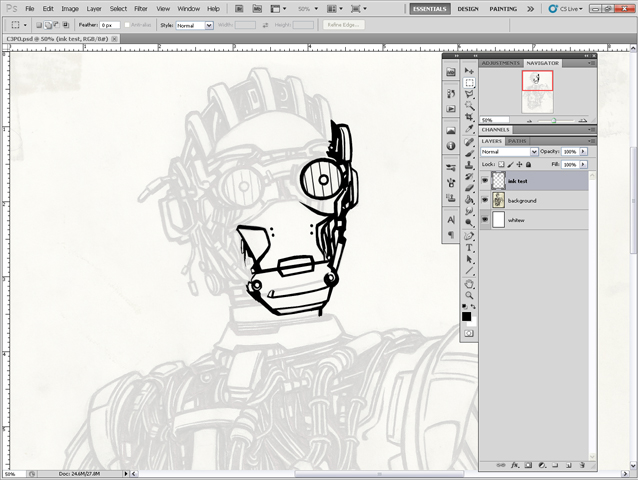
Task: Hide the ink test layer
Action: [485, 181]
